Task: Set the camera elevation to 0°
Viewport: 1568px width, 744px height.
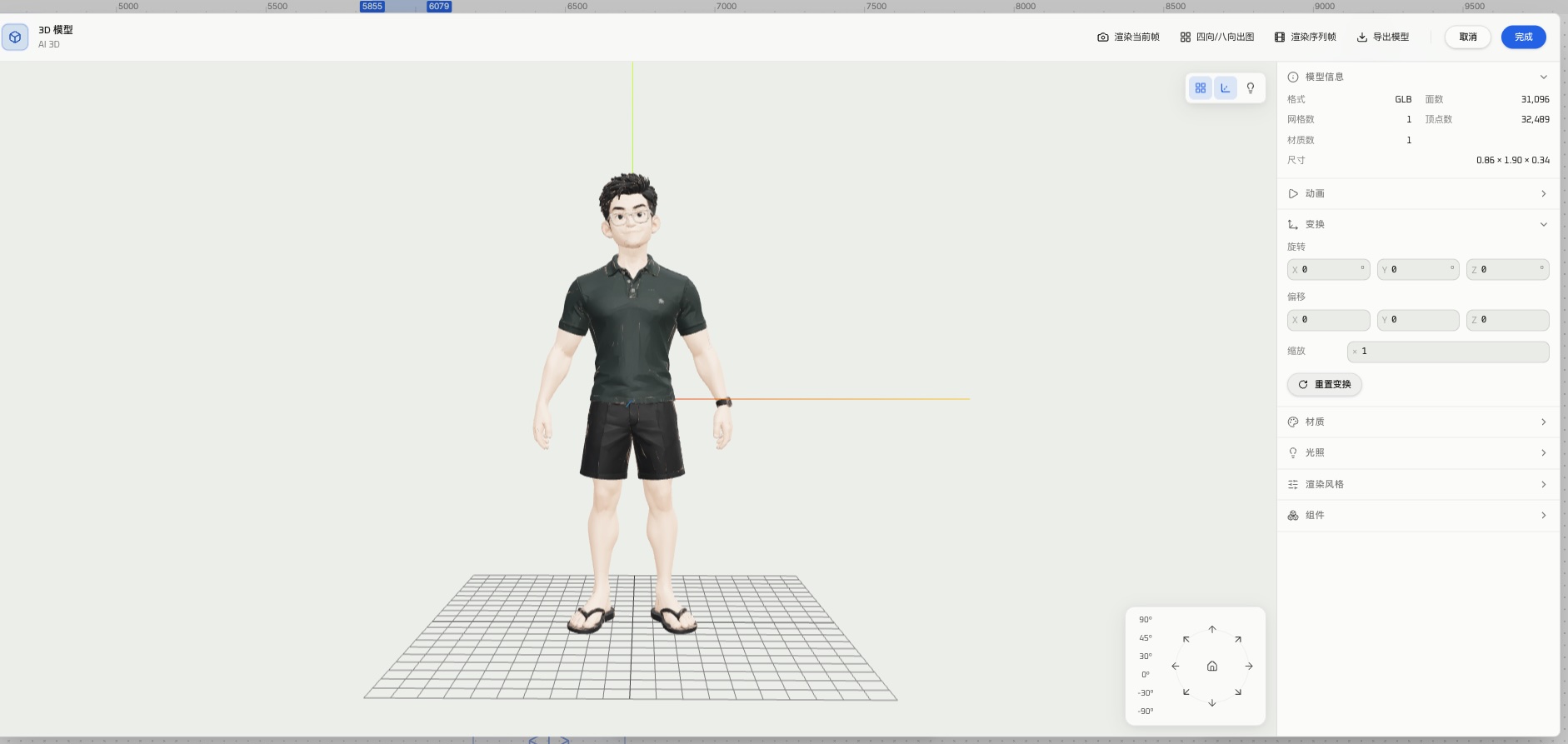Action: point(1146,675)
